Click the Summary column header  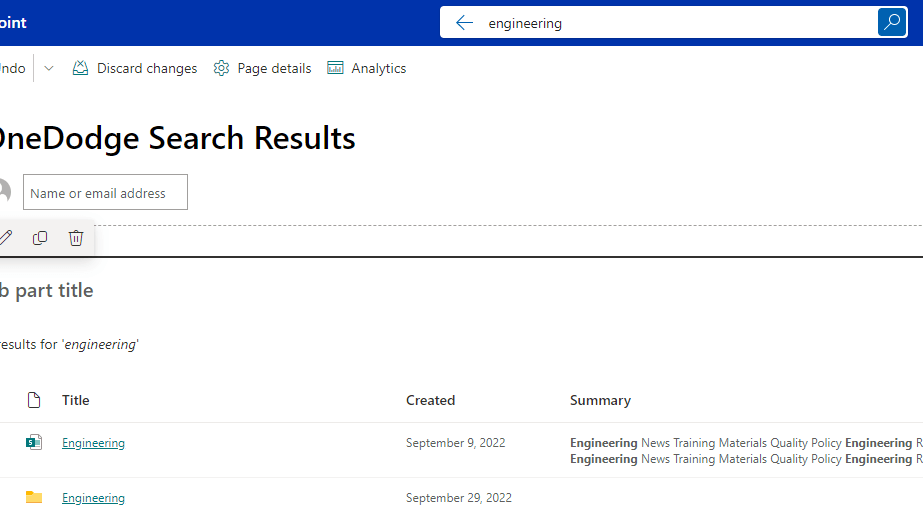coord(600,400)
